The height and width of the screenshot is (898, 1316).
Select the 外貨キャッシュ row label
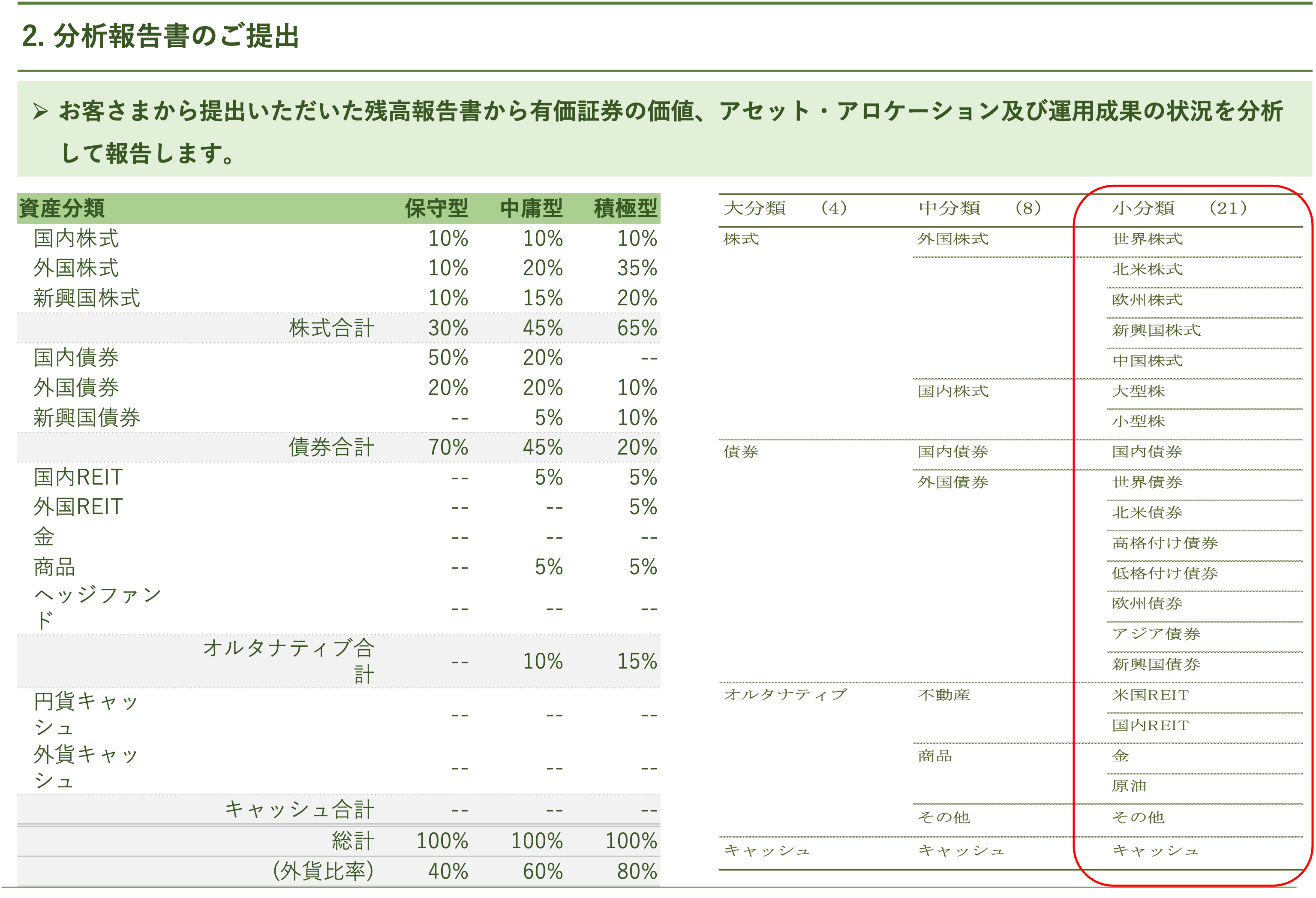coord(86,767)
